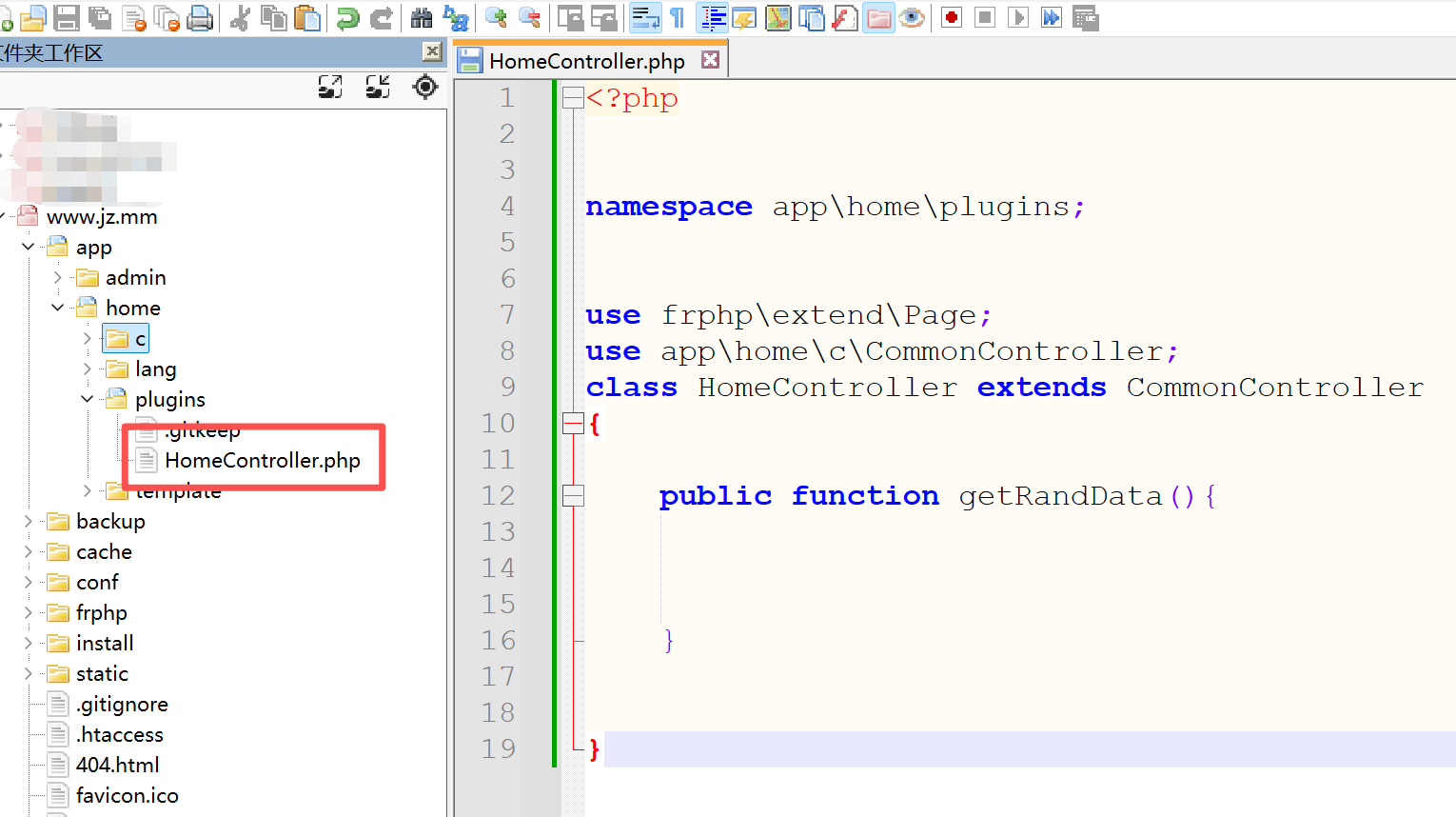
Task: Collapse all folders in workspace panel
Action: pyautogui.click(x=378, y=88)
